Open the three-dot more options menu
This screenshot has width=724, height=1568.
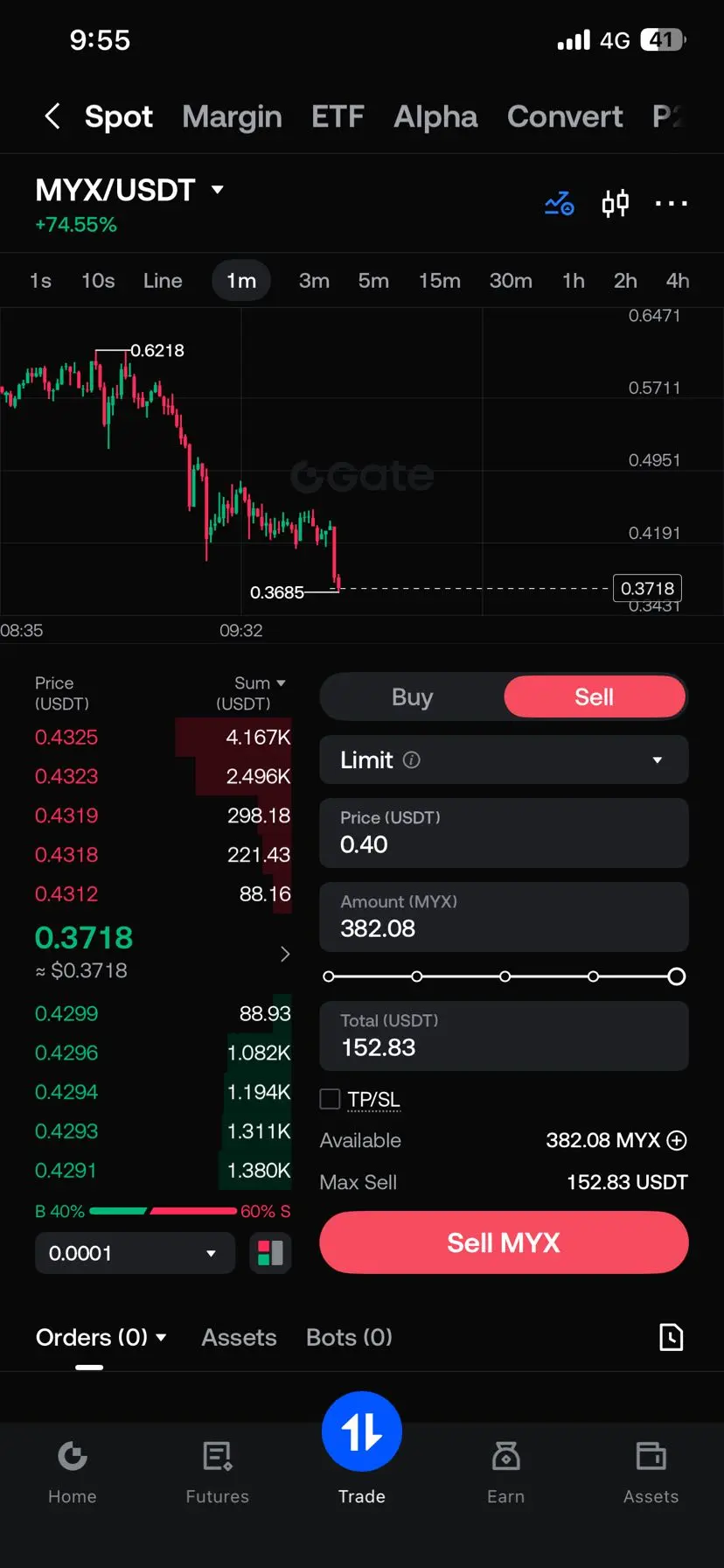[x=672, y=204]
